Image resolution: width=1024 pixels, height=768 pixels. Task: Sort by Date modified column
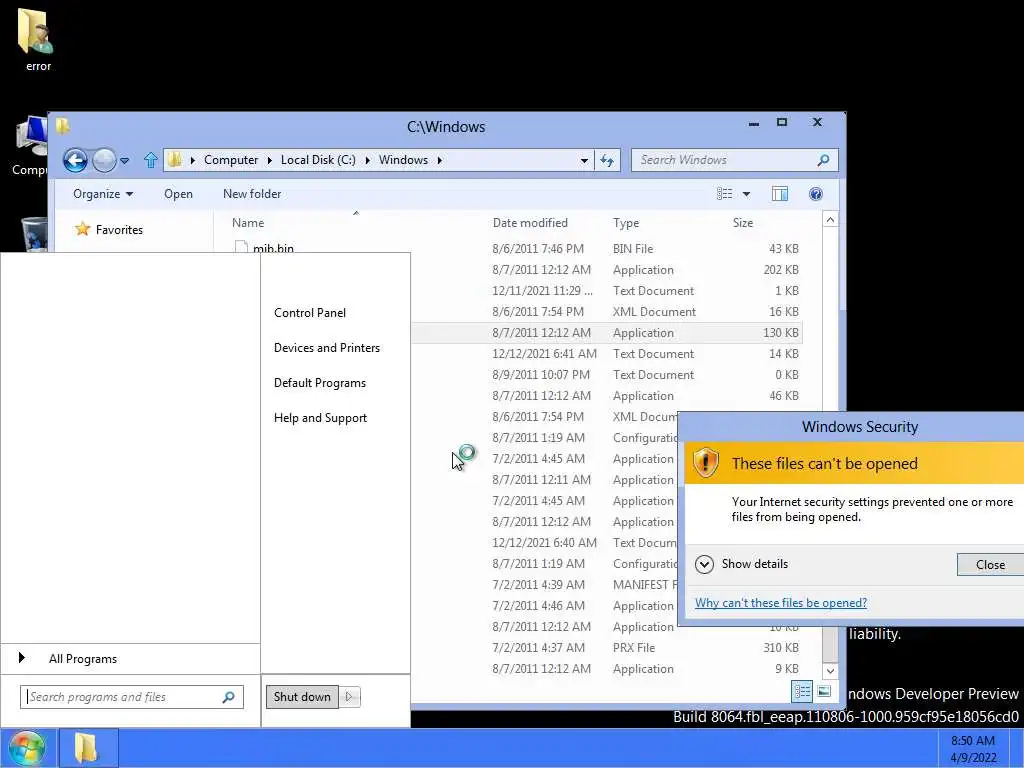530,223
